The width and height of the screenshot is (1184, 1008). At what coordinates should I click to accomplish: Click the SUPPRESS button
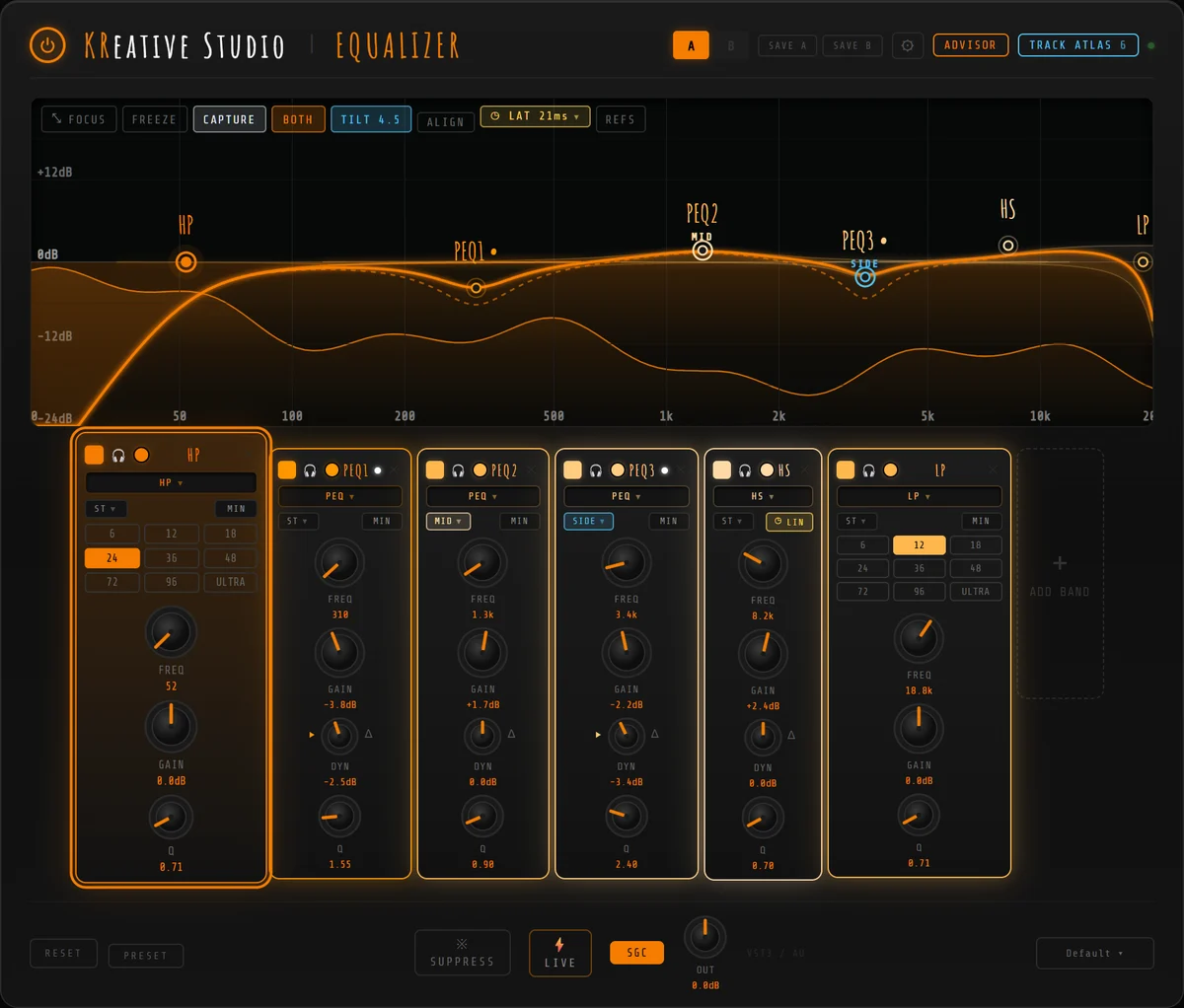(x=463, y=953)
